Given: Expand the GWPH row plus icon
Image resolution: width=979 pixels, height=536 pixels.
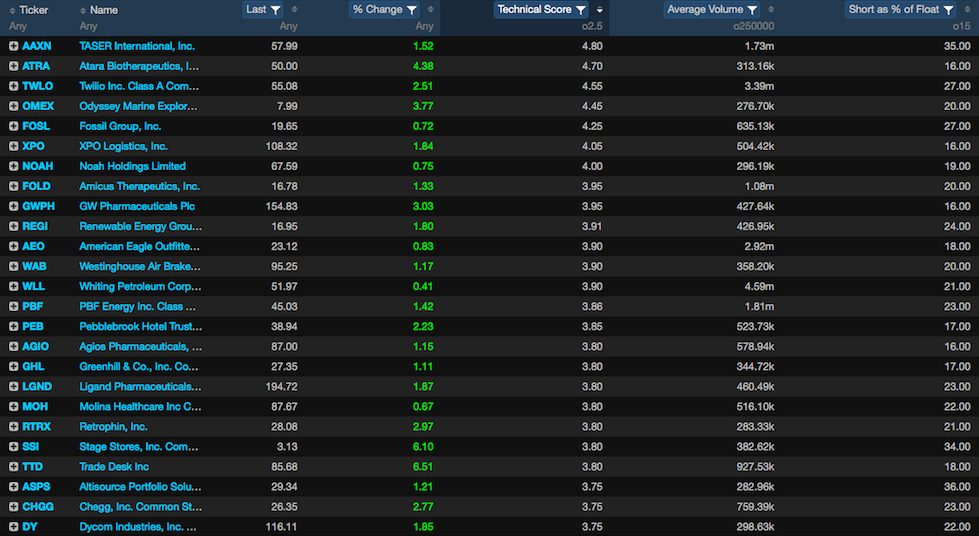Looking at the screenshot, I should [x=13, y=206].
